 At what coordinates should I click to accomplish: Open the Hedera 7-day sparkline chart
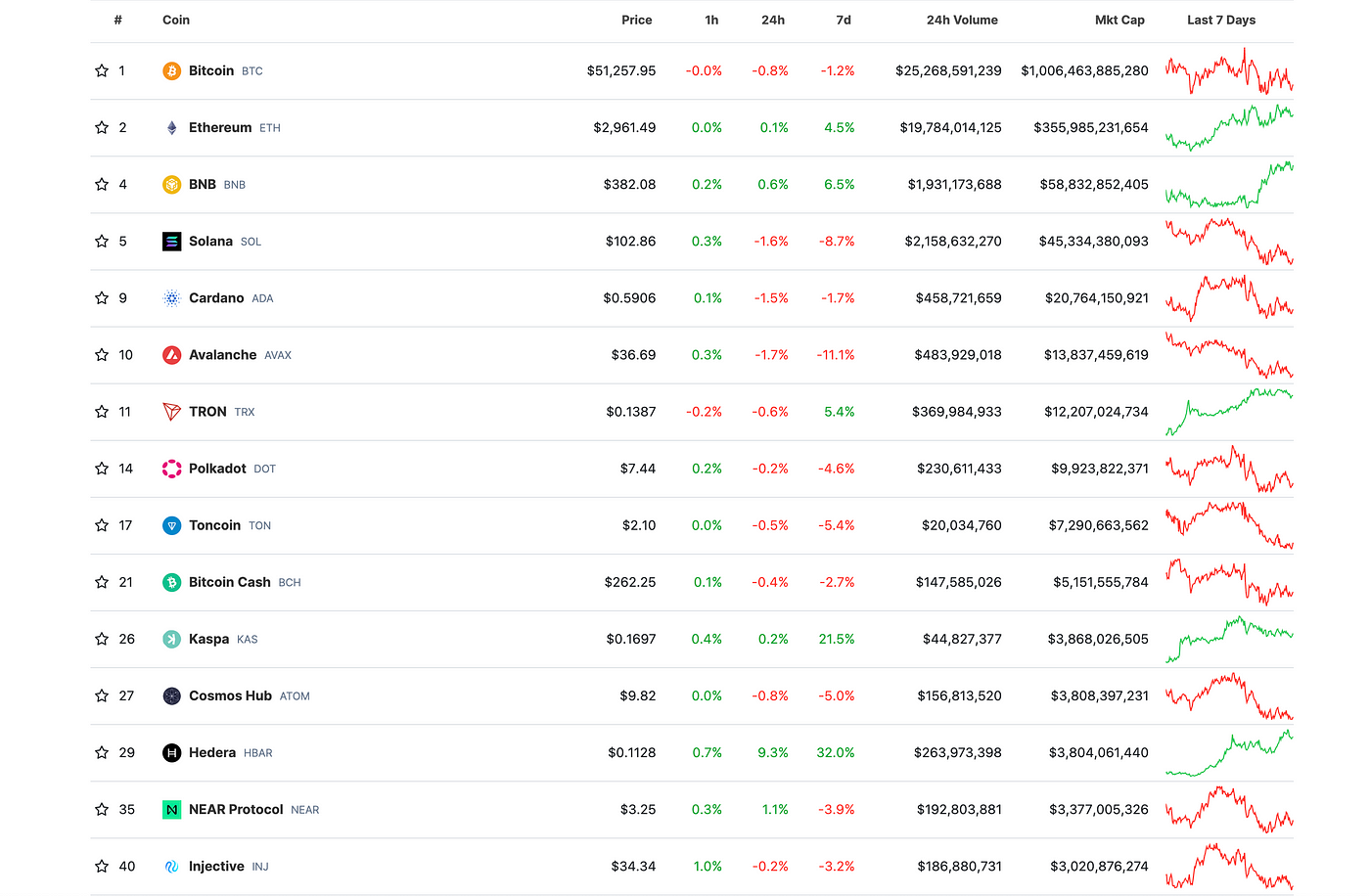coord(1229,752)
